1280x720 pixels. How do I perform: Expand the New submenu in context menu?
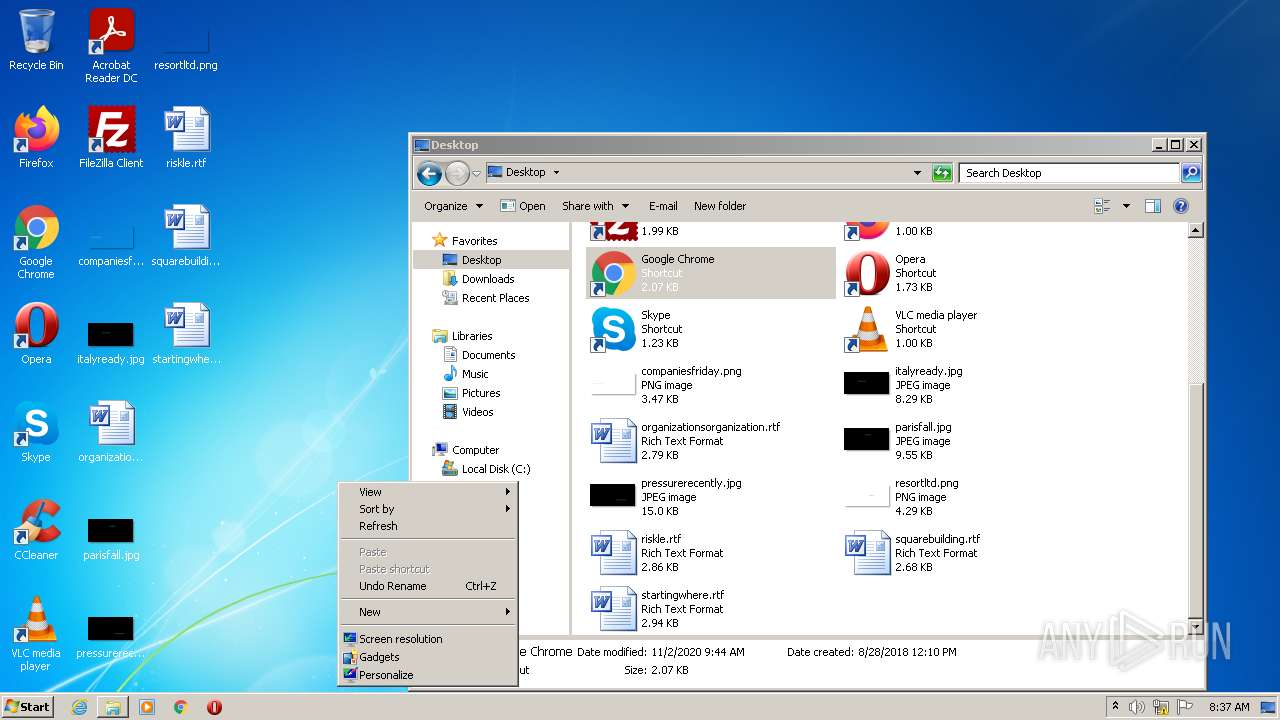(428, 612)
